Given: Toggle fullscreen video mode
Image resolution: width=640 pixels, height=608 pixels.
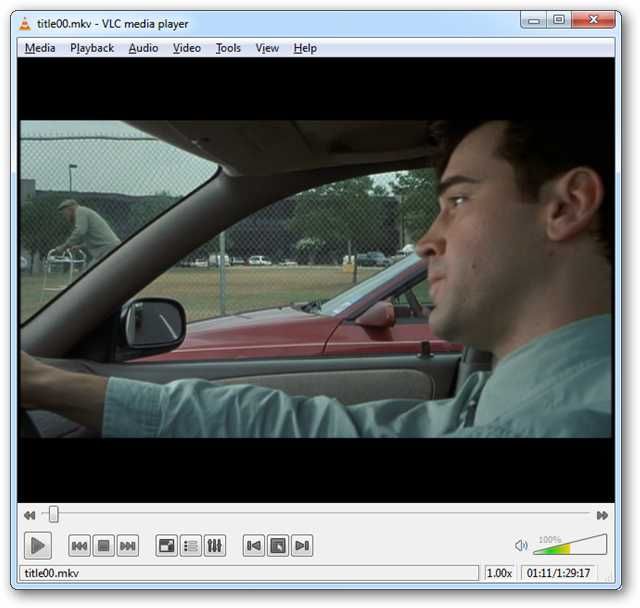Looking at the screenshot, I should tap(167, 546).
